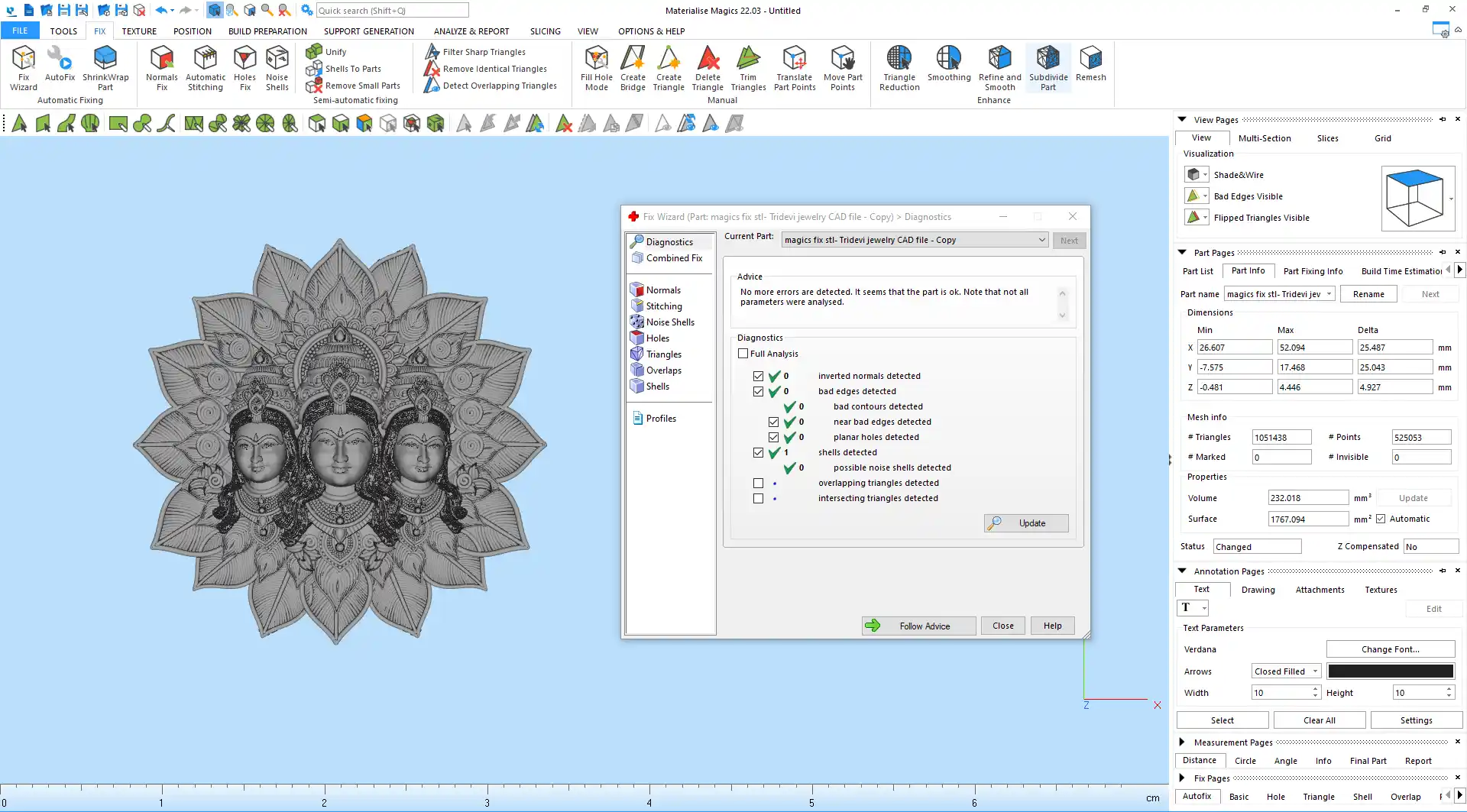Apply Normals Fix
Screen dimensions: 1467x812
(162, 68)
